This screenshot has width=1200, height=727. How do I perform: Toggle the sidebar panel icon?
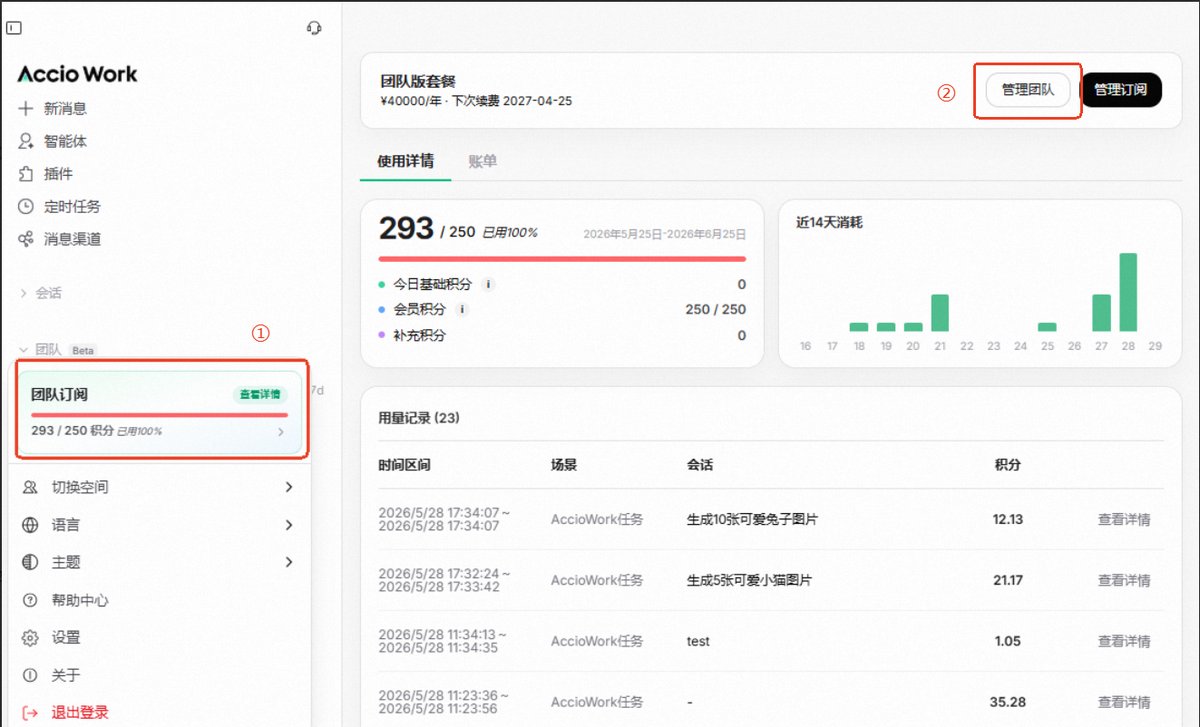(14, 29)
